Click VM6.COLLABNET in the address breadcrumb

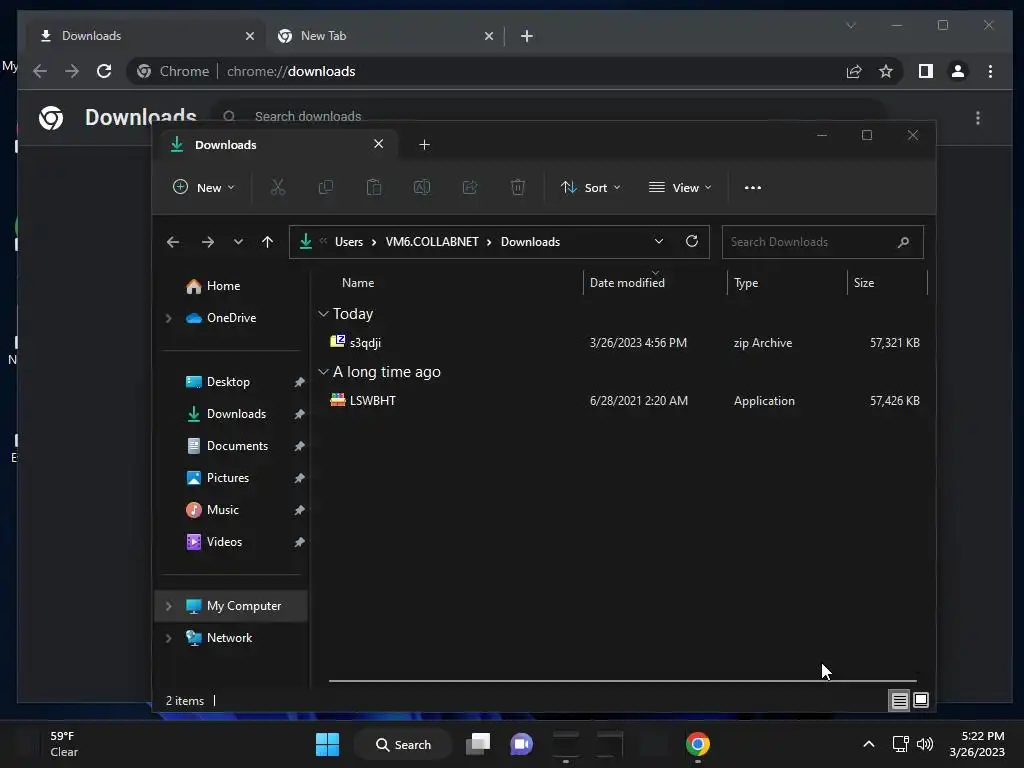[x=432, y=242]
